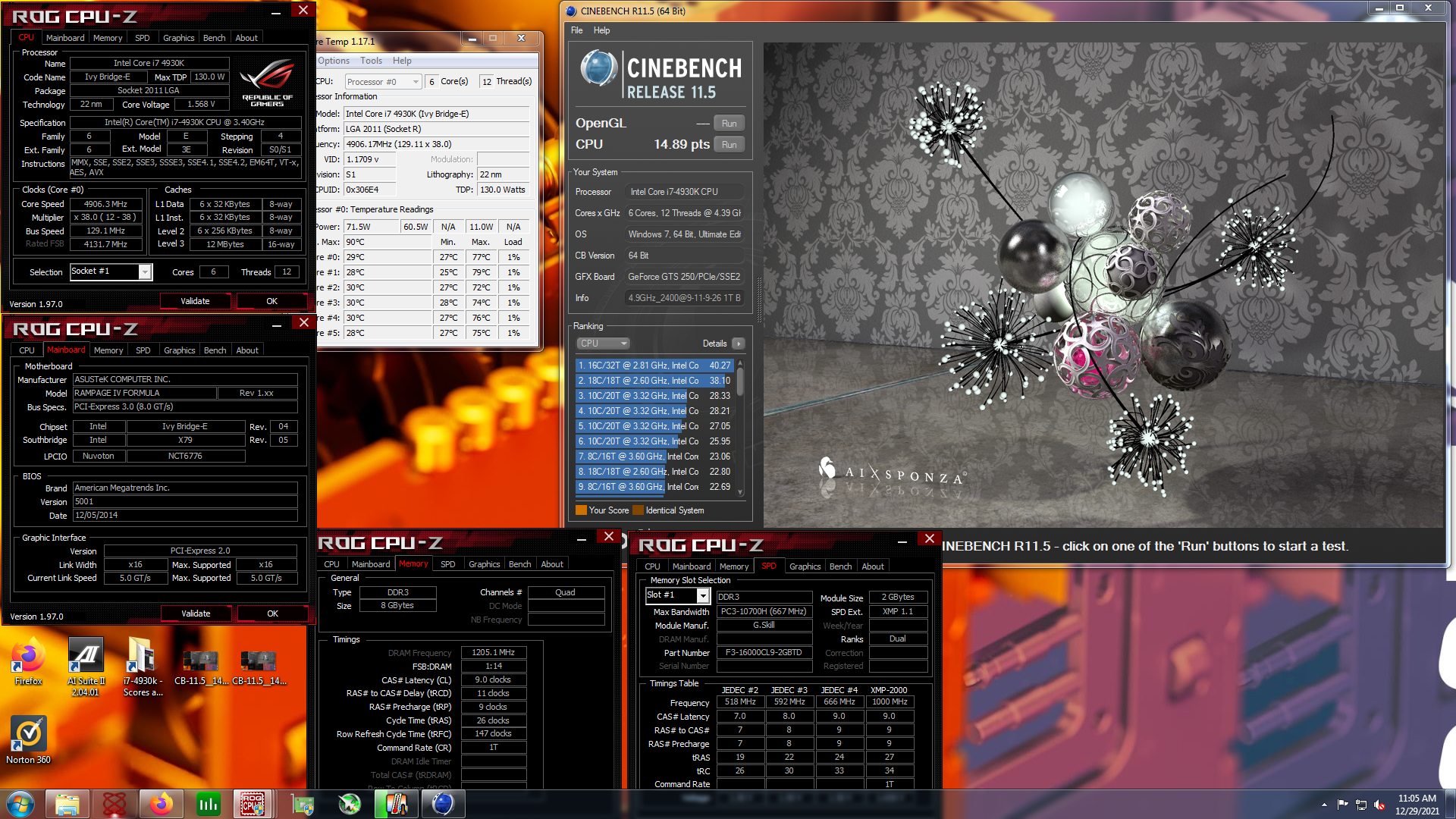Open Core Temp Options menu
This screenshot has width=1456, height=819.
point(334,61)
